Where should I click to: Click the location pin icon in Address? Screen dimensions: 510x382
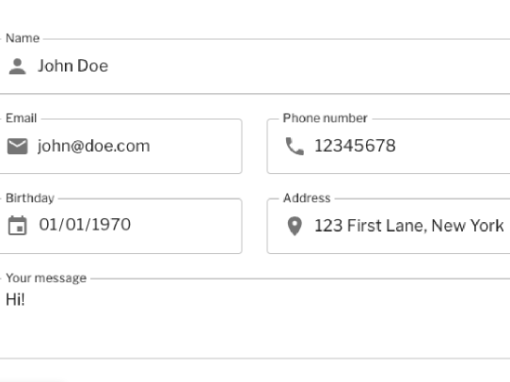[x=295, y=226]
